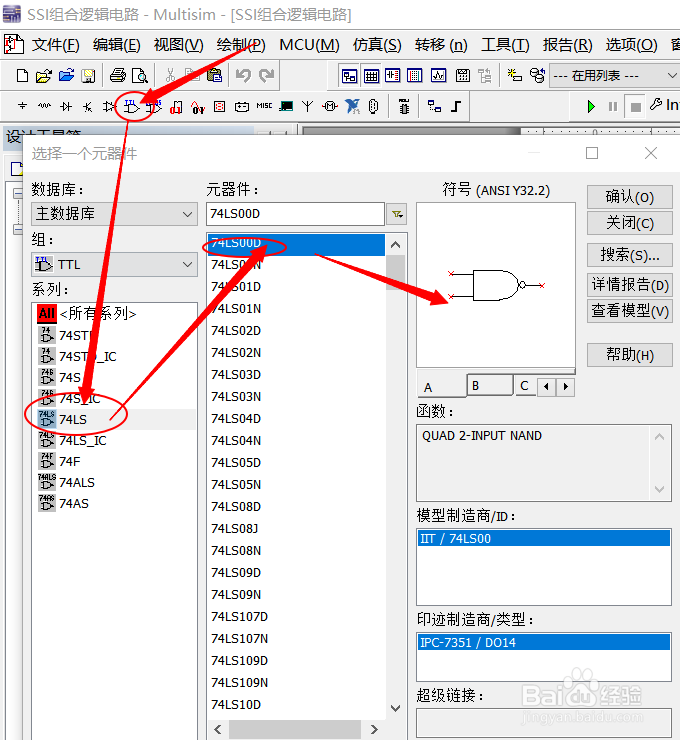This screenshot has height=740, width=680.
Task: Place a bus with the bus icon
Action: pyautogui.click(x=456, y=106)
